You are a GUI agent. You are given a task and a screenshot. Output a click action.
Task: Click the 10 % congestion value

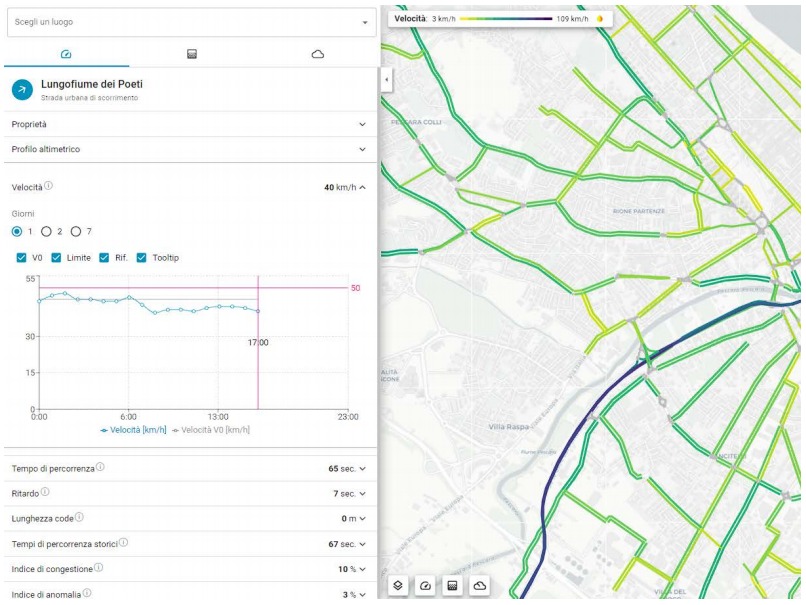[x=347, y=569]
